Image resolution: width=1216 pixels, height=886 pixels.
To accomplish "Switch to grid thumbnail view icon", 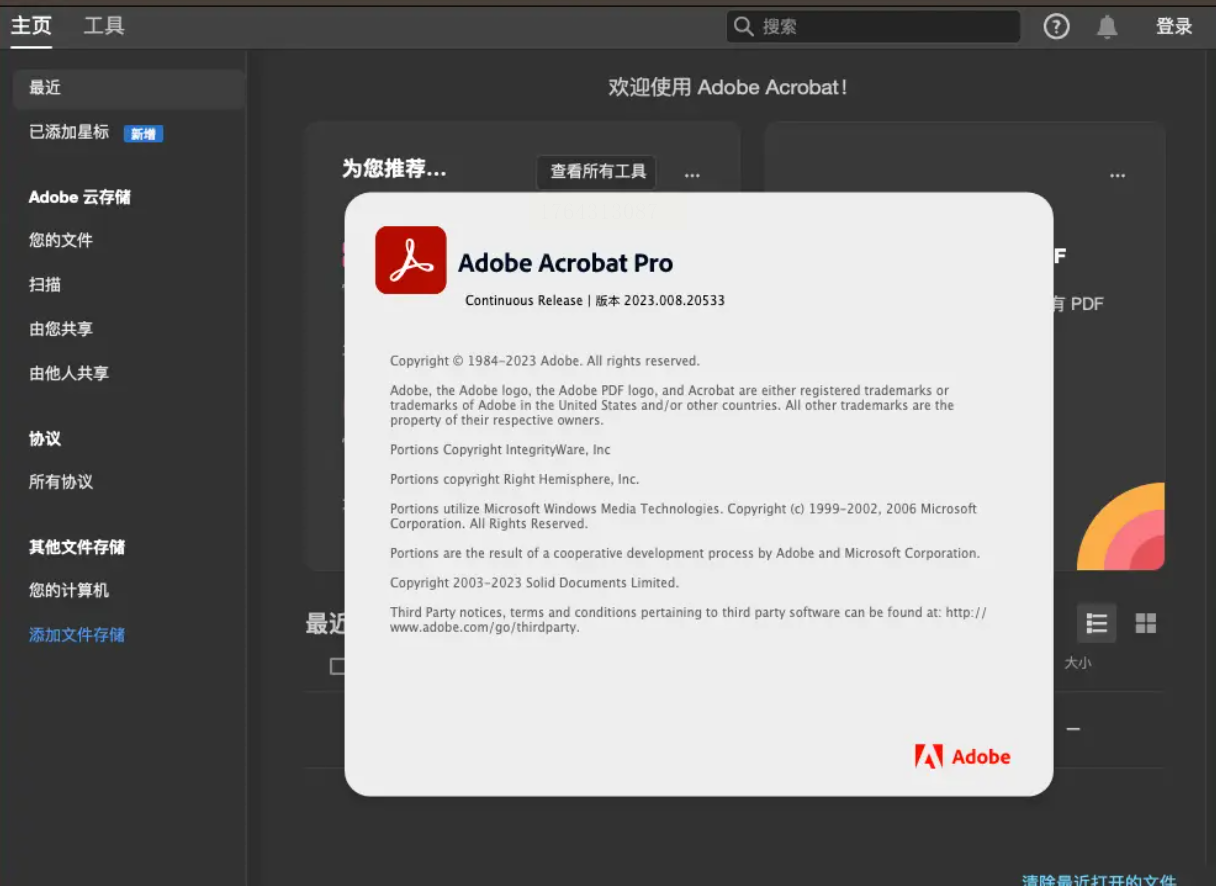I will pyautogui.click(x=1146, y=624).
